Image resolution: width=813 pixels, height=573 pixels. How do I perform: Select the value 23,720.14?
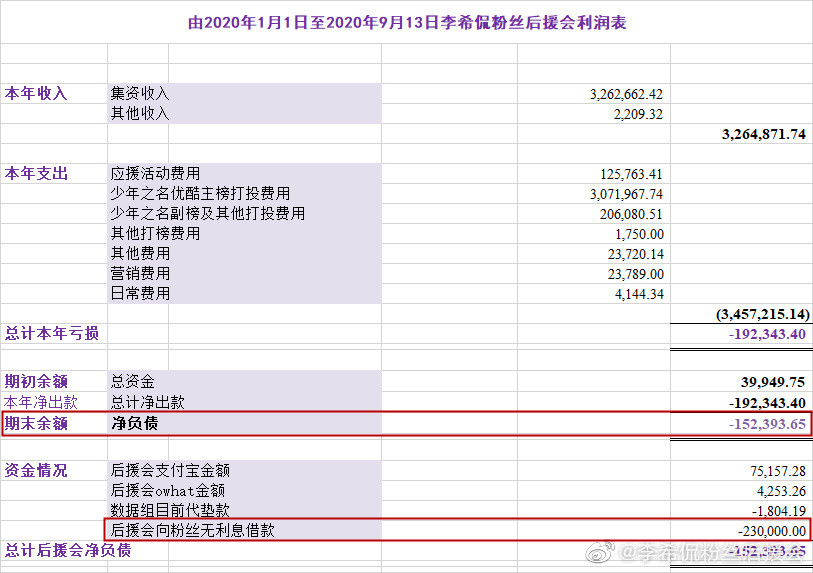[635, 254]
